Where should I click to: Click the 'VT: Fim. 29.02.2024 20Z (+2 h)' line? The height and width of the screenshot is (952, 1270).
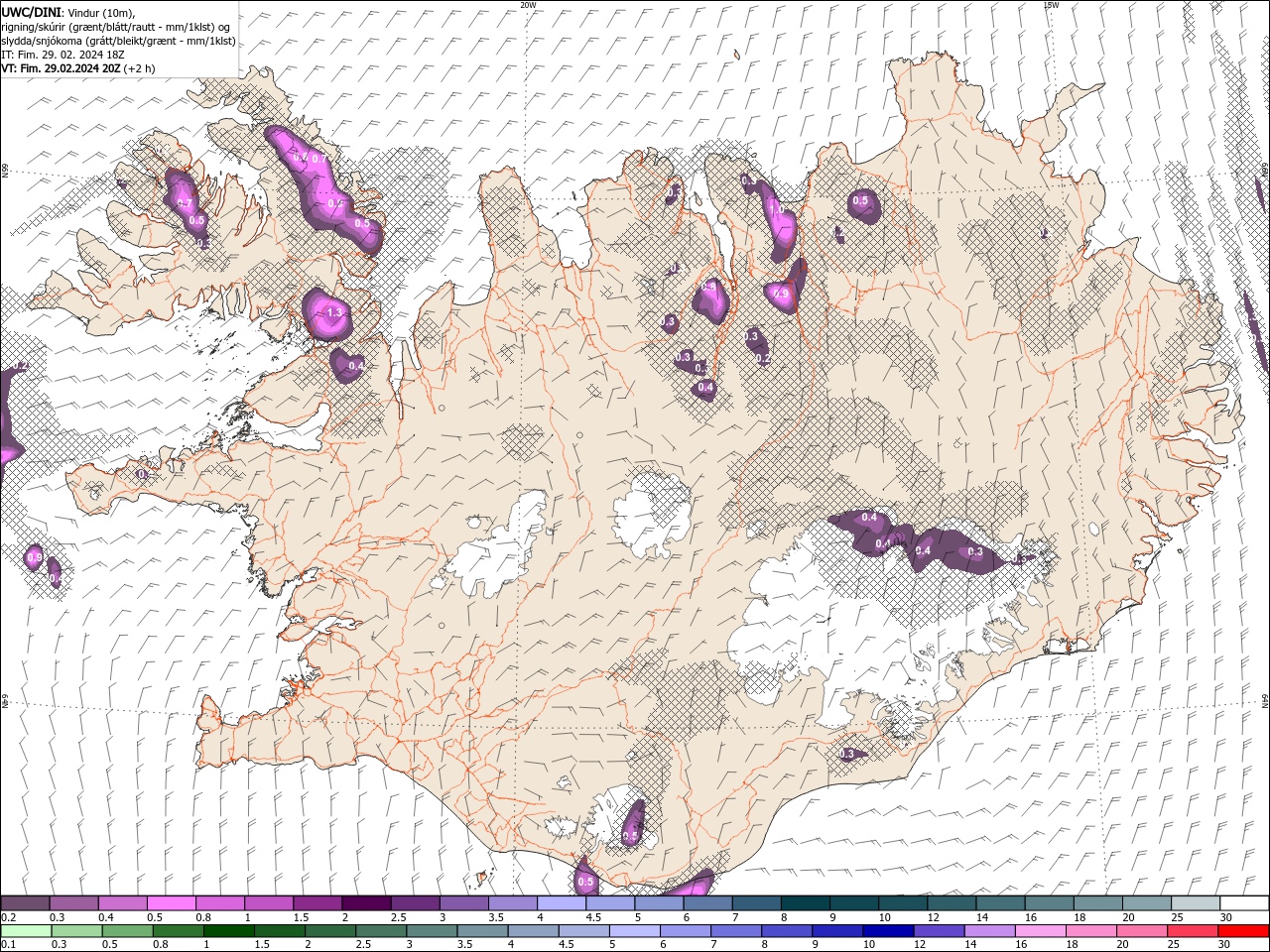point(77,68)
